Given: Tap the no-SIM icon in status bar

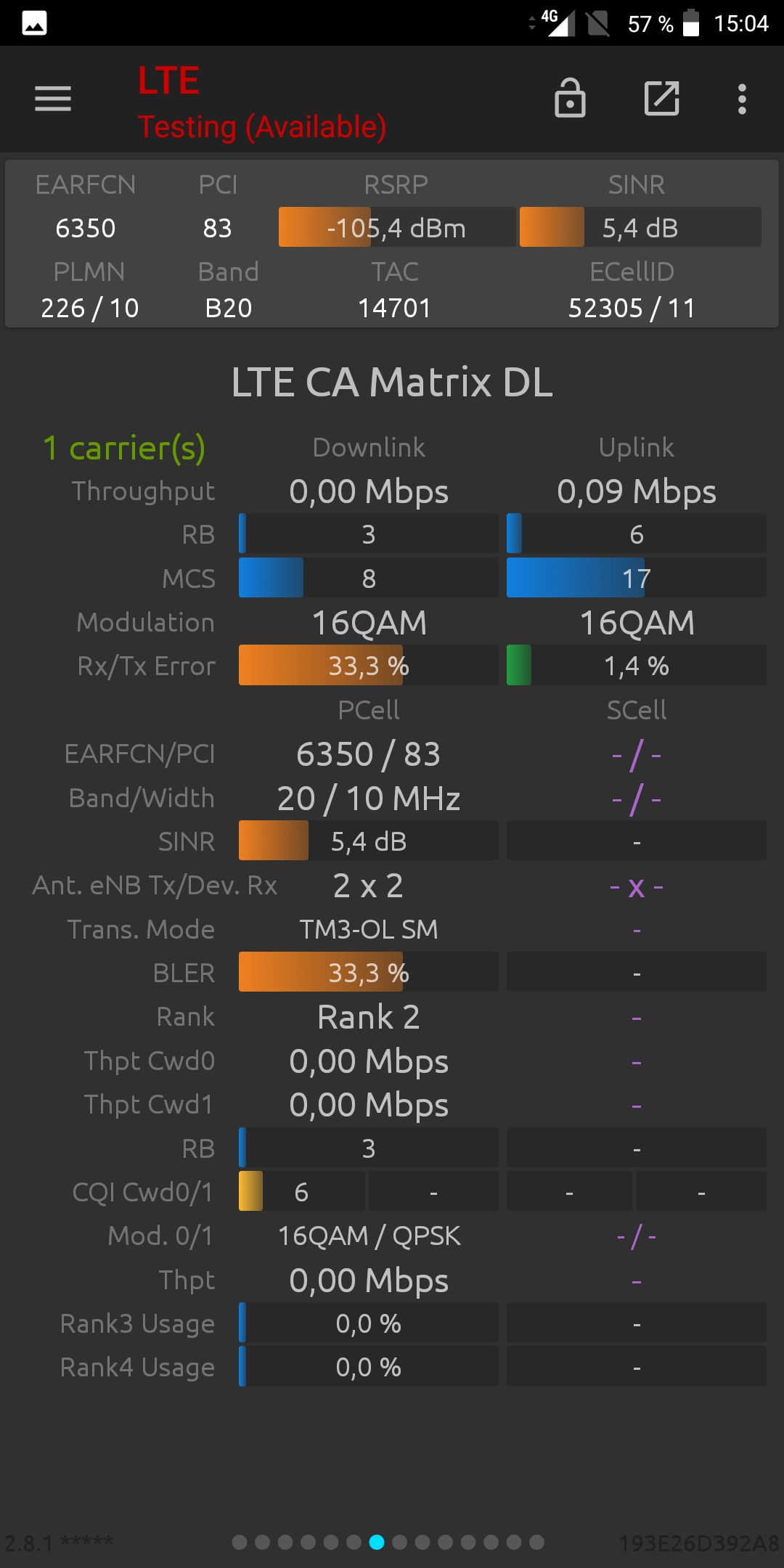Looking at the screenshot, I should coord(598,23).
